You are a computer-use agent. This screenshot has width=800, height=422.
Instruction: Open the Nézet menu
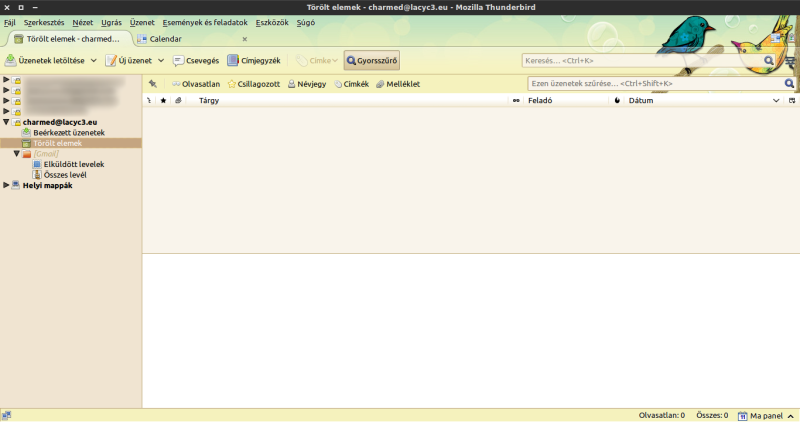coord(83,22)
